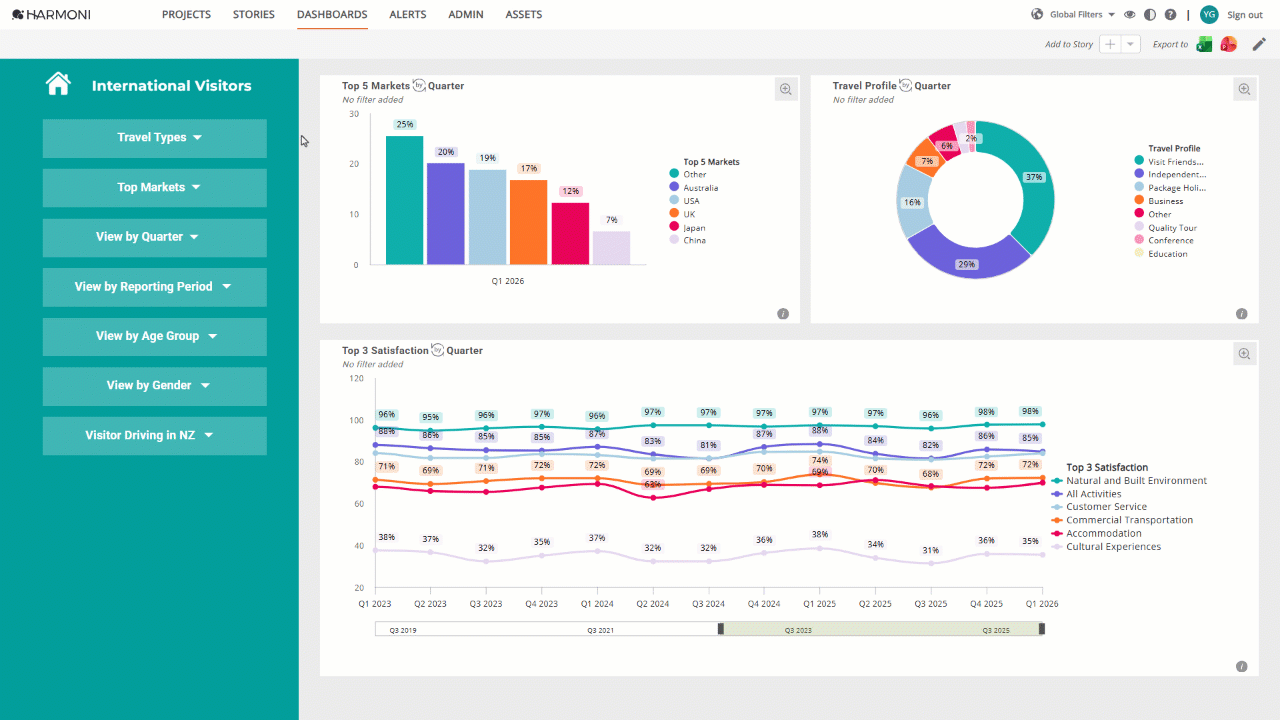
Task: Show info for Top 3 Satisfaction chart
Action: tap(1241, 666)
